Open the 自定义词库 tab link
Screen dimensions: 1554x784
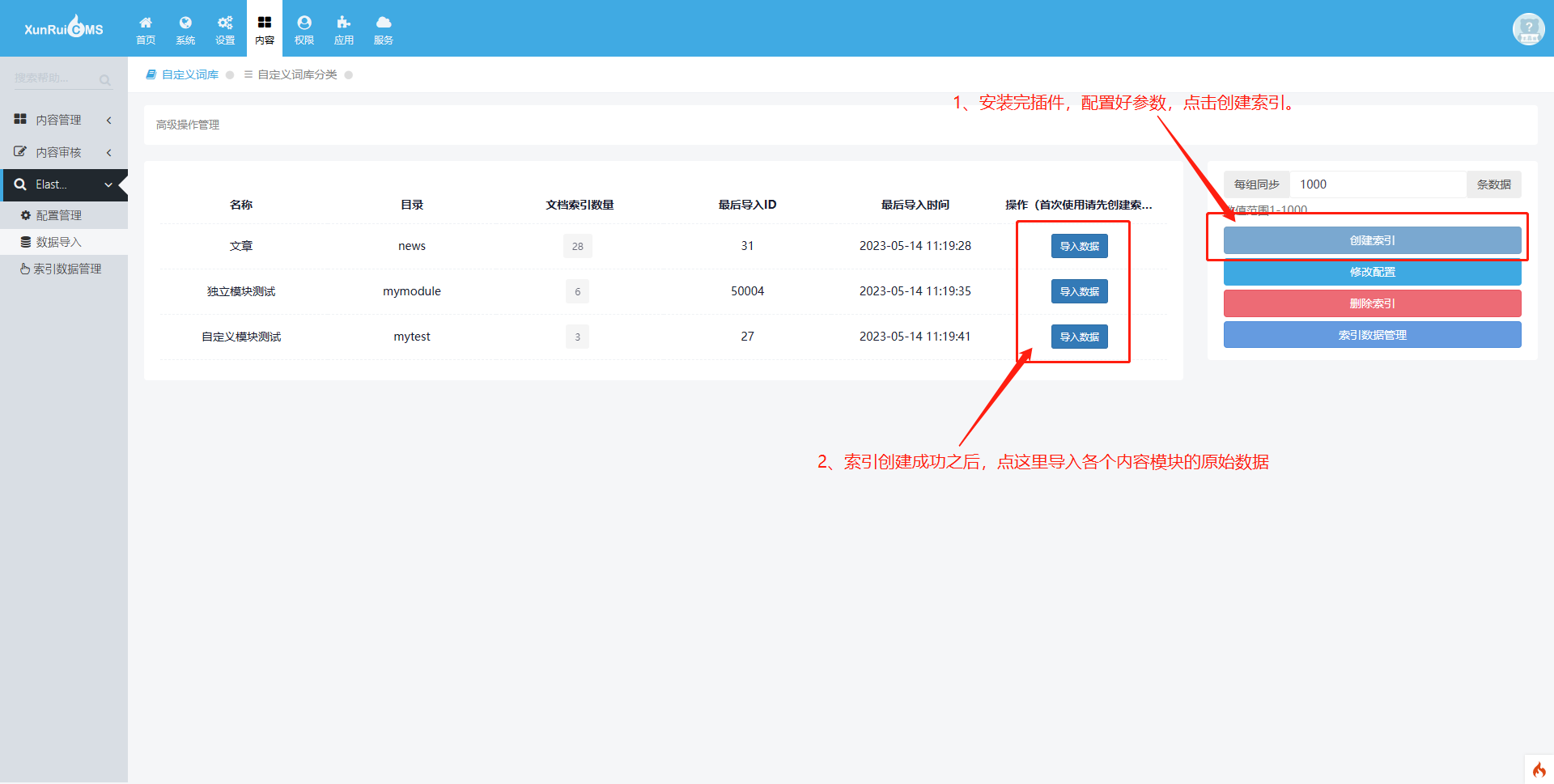click(190, 74)
